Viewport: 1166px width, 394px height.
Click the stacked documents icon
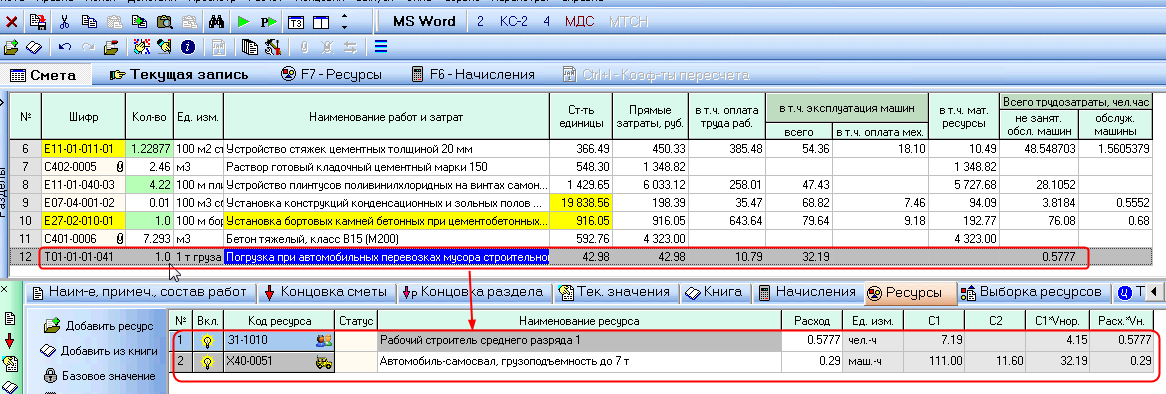(x=250, y=47)
